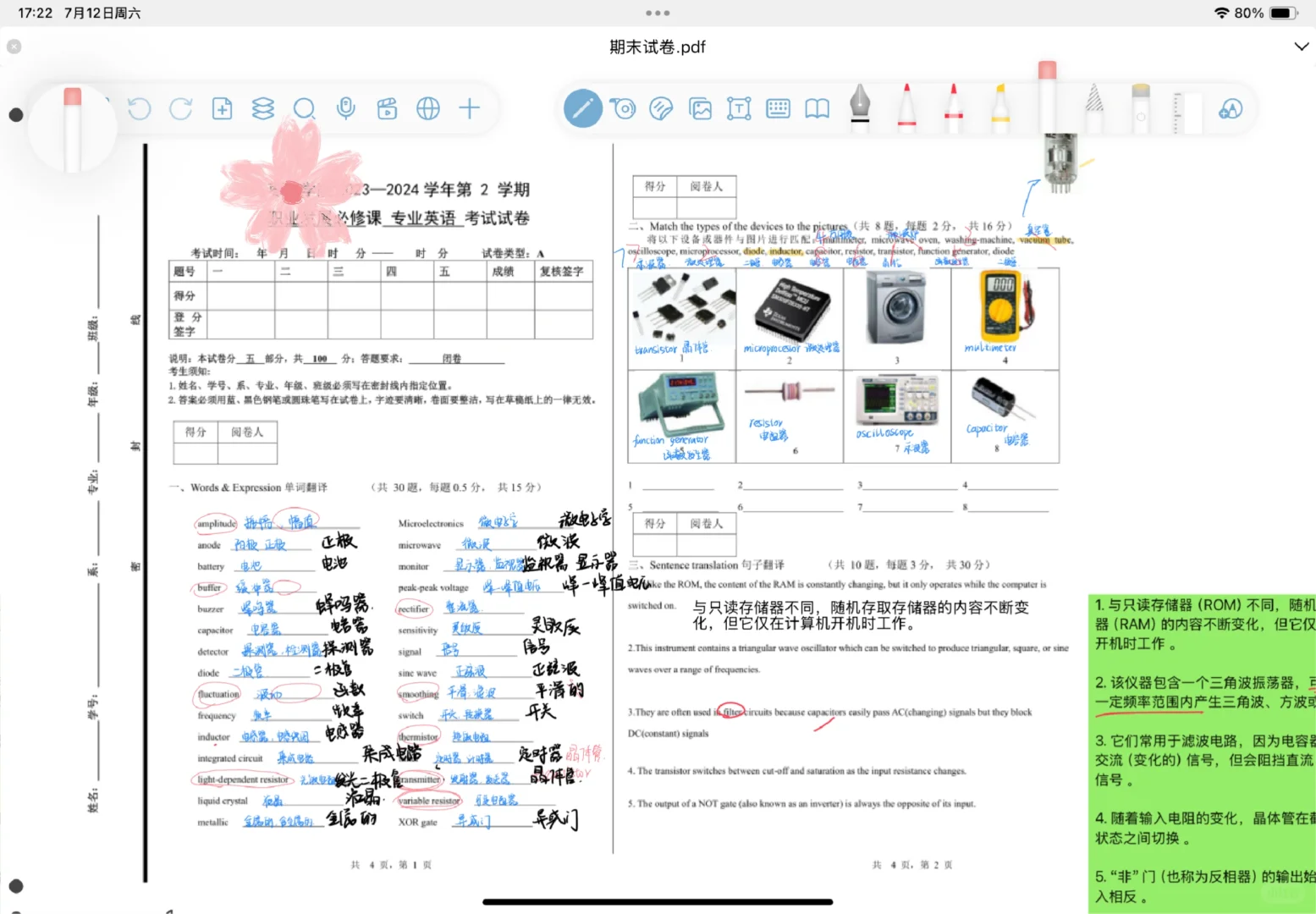This screenshot has height=914, width=1316.
Task: Tap the "XOR gate" entry
Action: point(417,822)
